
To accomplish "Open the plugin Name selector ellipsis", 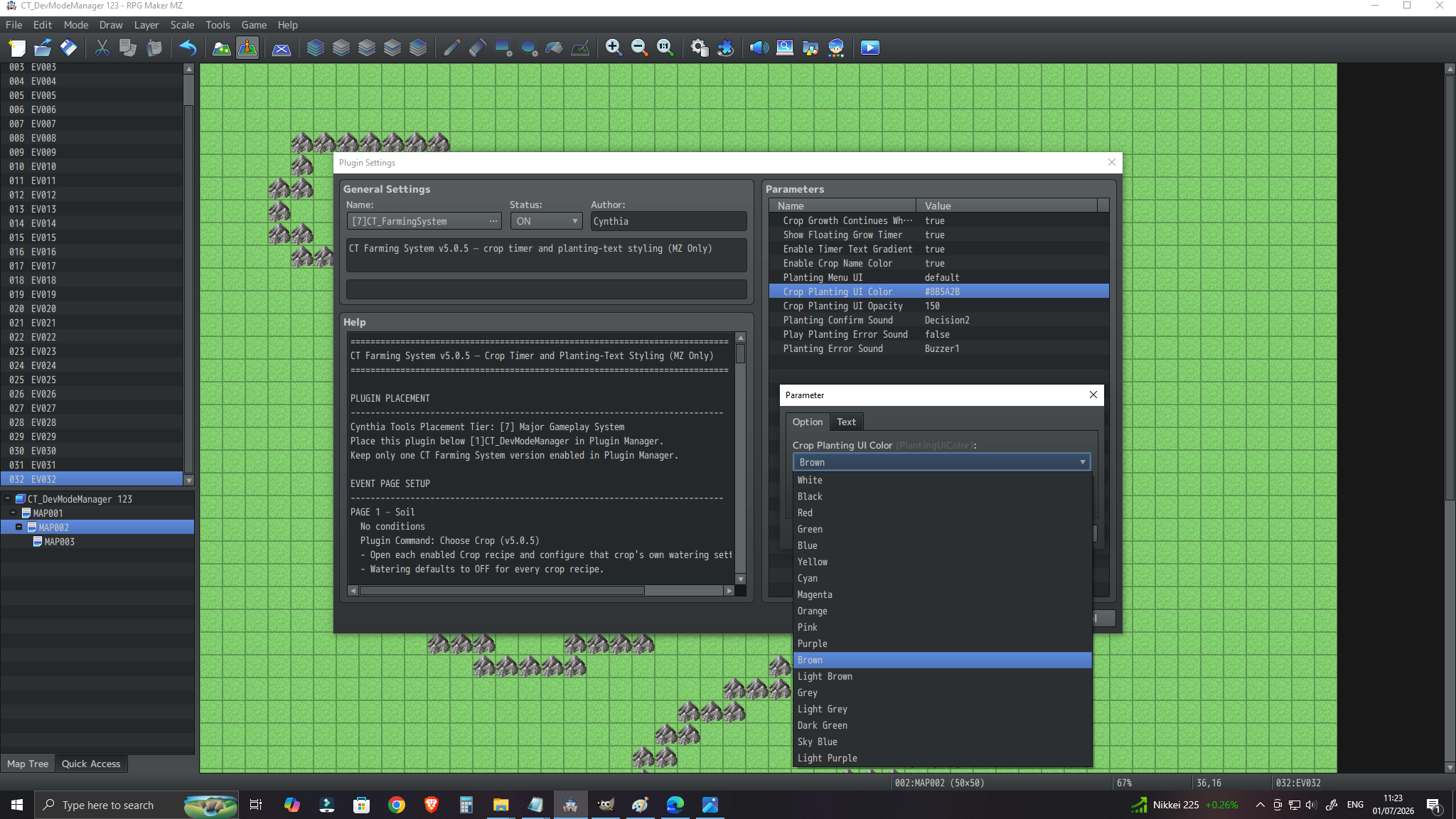I will click(493, 221).
